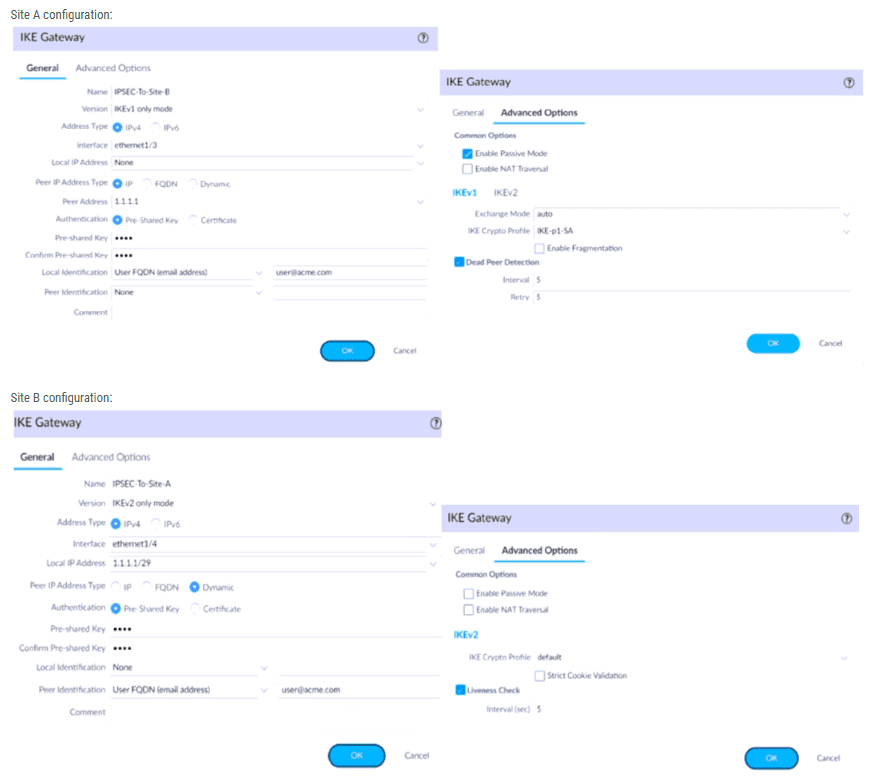This screenshot has width=875, height=783.
Task: Enable the Fragmentation checkbox
Action: pyautogui.click(x=540, y=248)
